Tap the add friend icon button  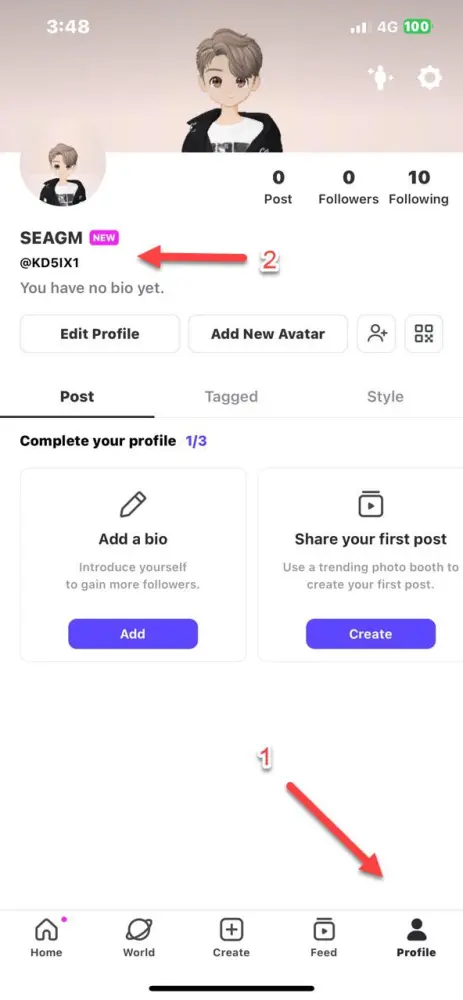click(x=377, y=334)
